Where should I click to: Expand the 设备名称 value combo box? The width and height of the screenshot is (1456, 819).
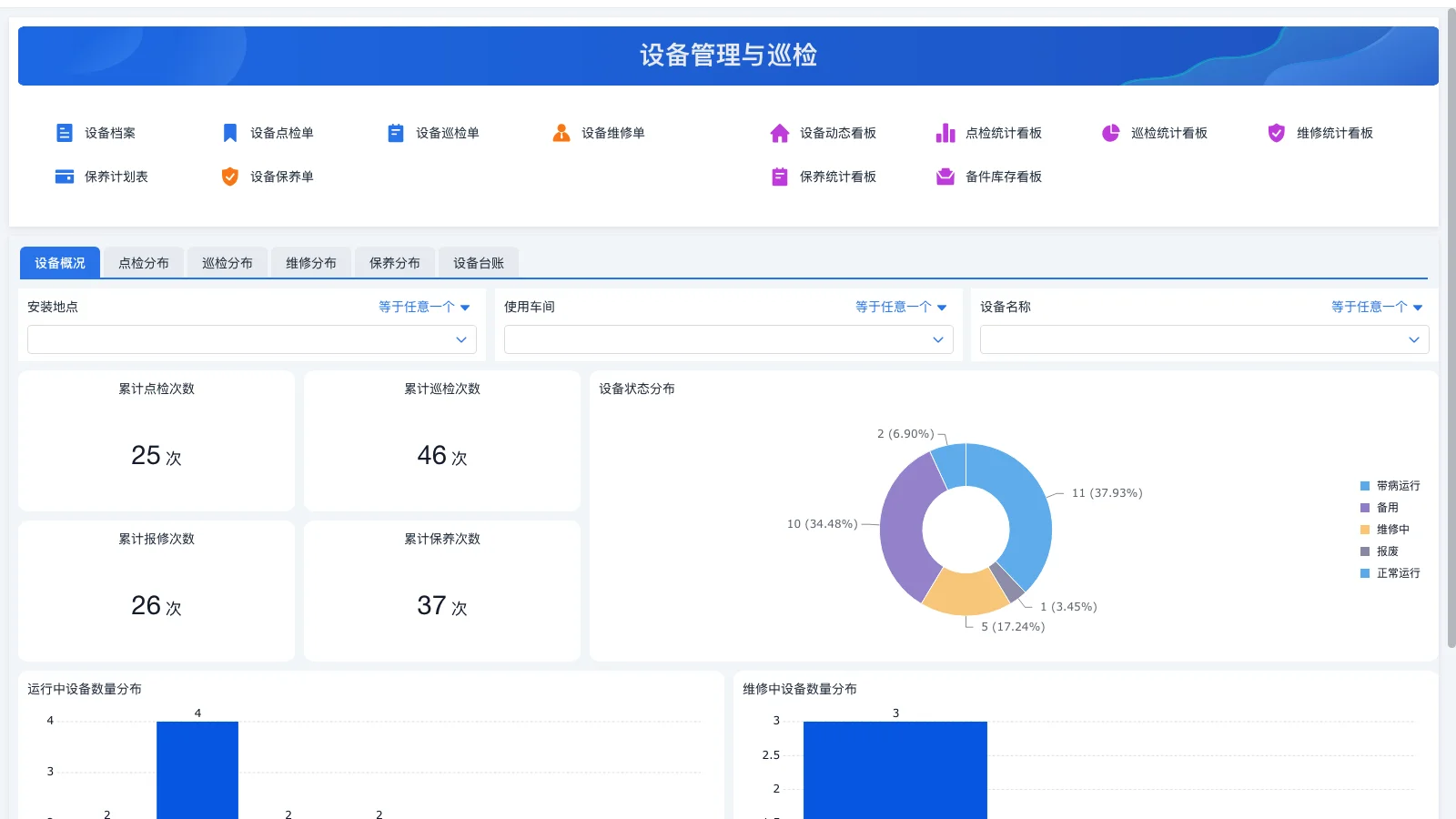tap(1205, 339)
